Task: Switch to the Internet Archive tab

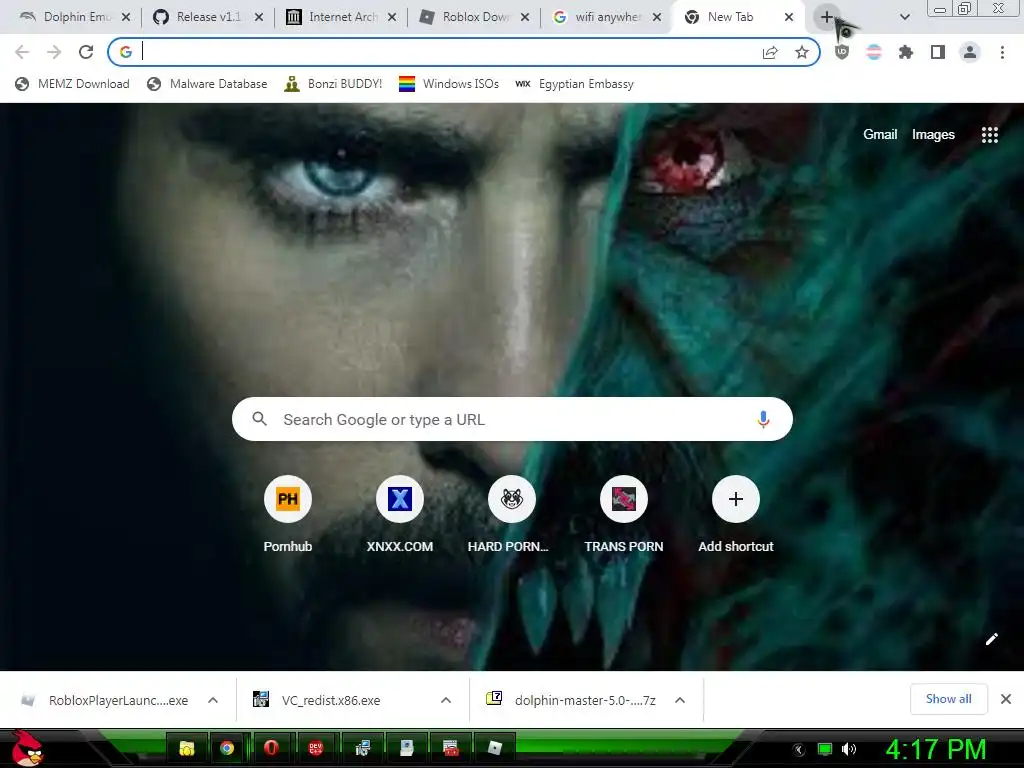Action: tap(340, 18)
